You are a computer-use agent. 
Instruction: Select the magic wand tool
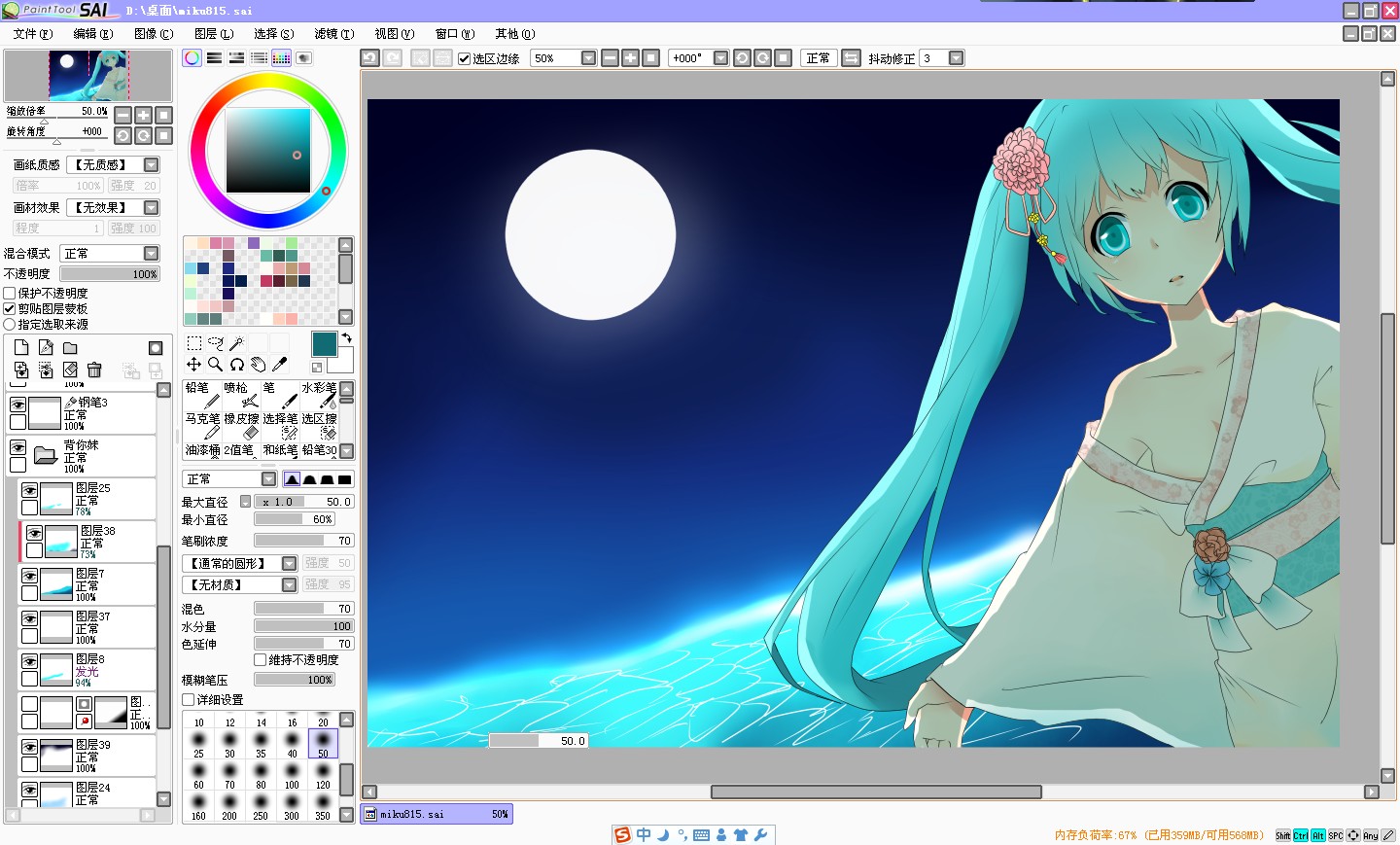[x=236, y=343]
